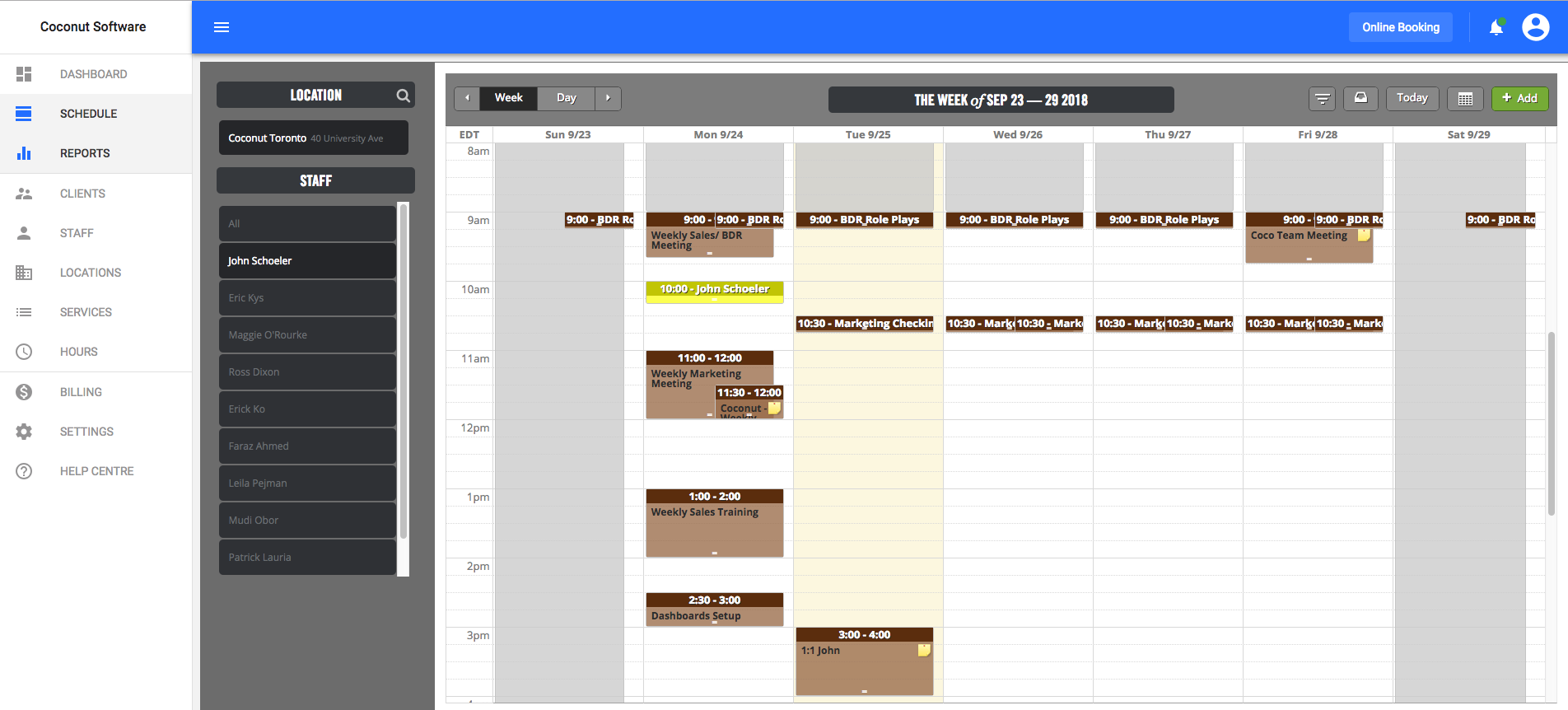Click the Schedule sidebar icon
This screenshot has width=1568, height=710.
pos(24,114)
